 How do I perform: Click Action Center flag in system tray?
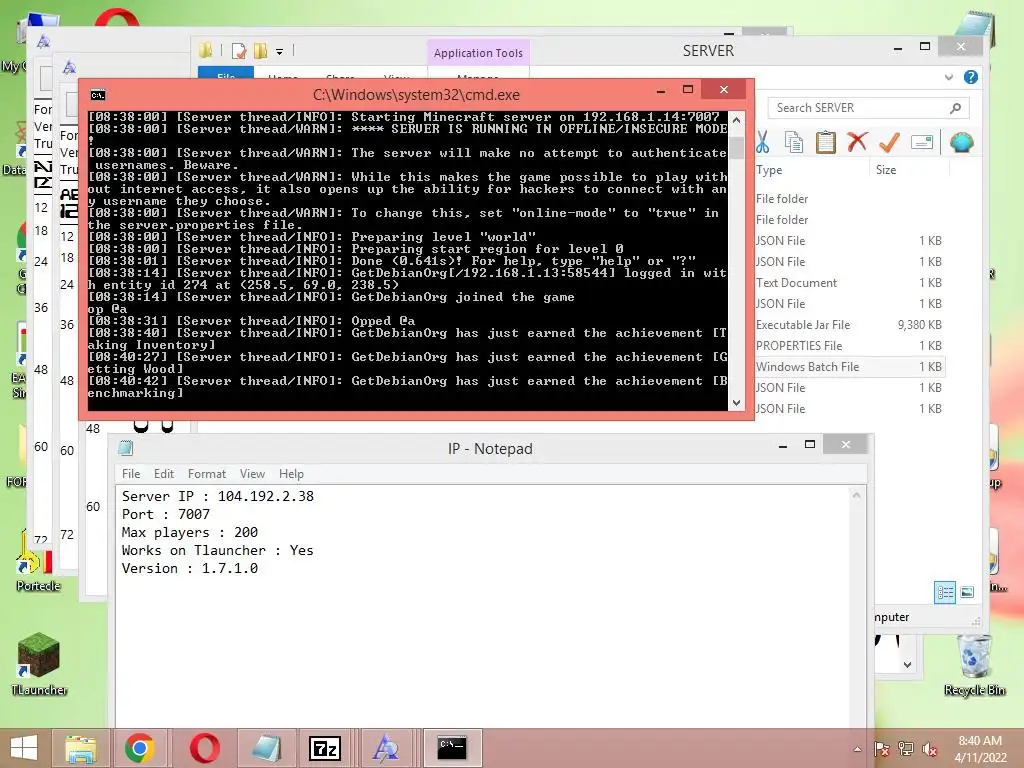click(881, 749)
